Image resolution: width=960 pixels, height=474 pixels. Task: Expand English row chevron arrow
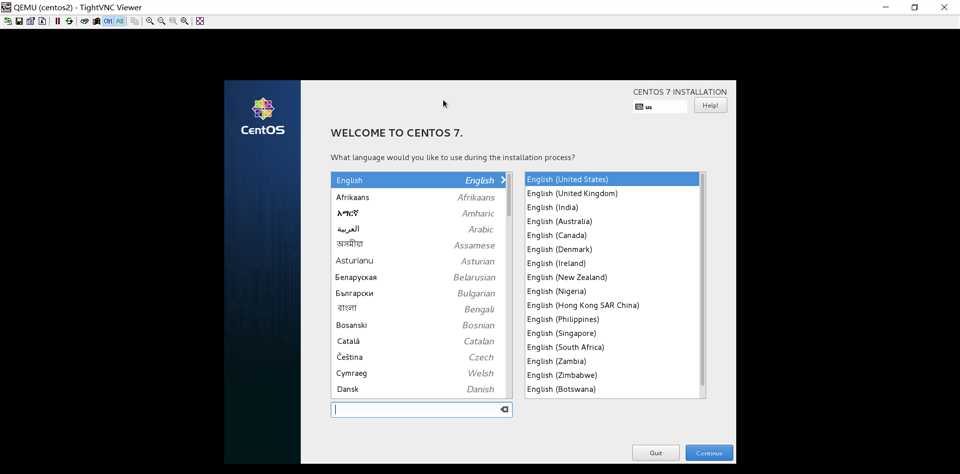tap(503, 180)
